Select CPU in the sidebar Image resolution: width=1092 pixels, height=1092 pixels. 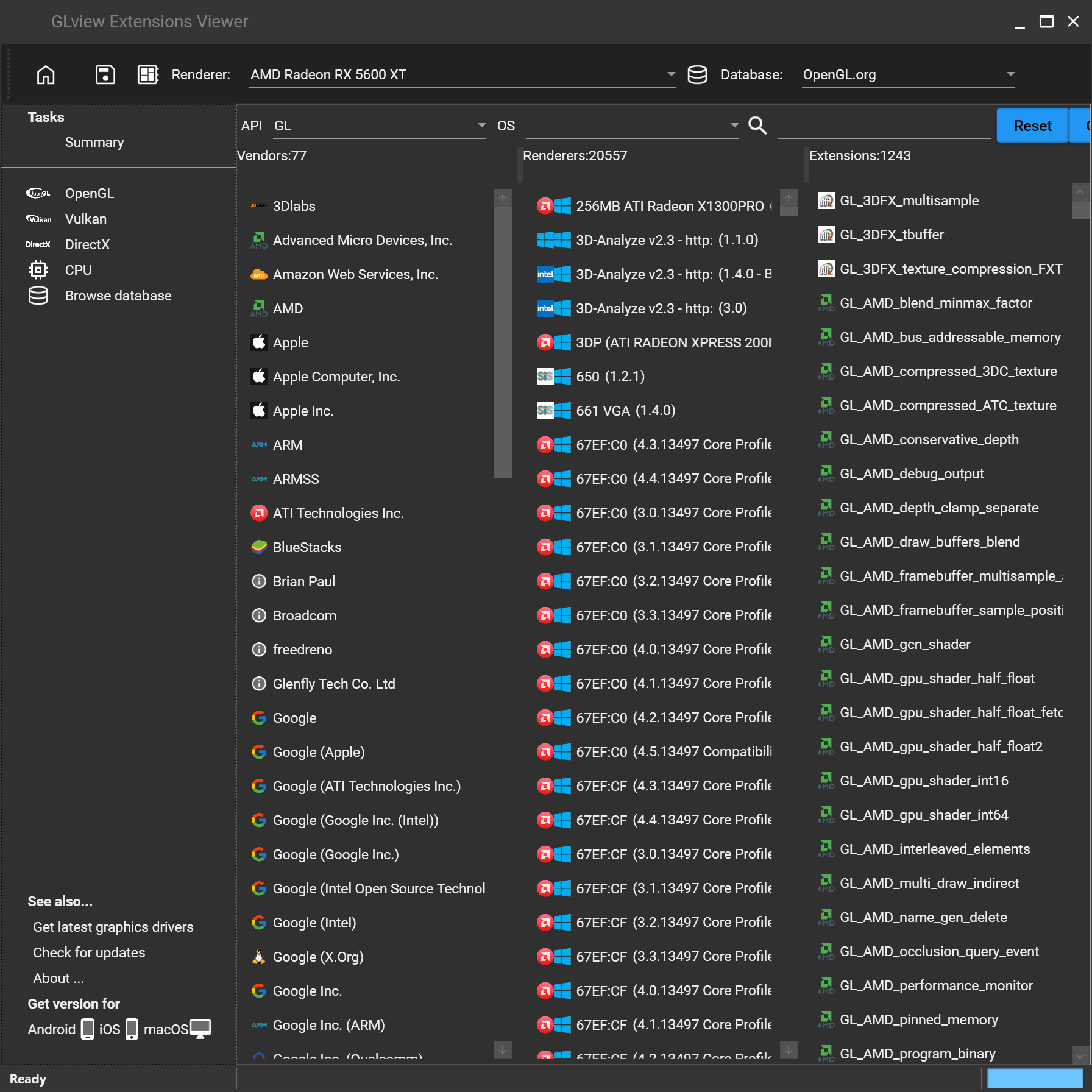[79, 270]
